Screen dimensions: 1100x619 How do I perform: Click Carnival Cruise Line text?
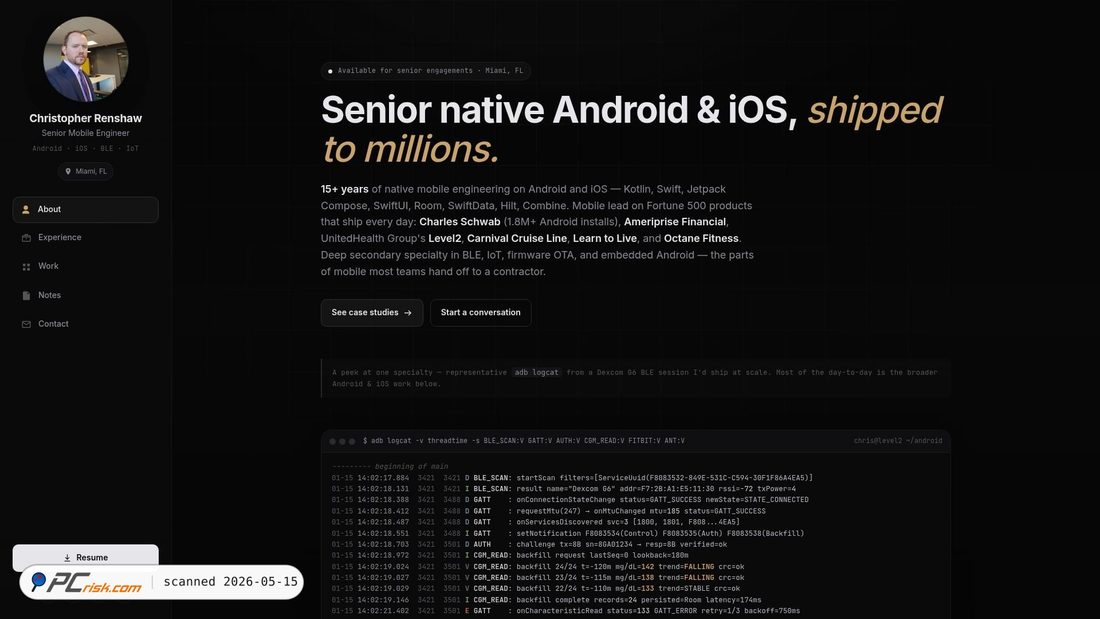tap(517, 239)
